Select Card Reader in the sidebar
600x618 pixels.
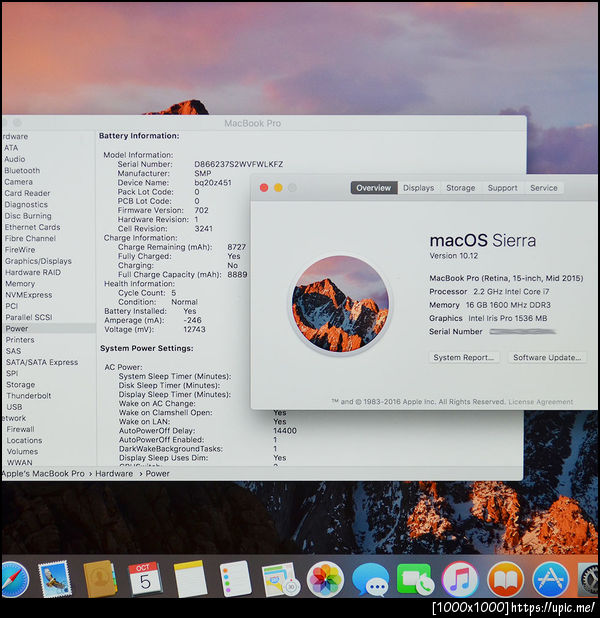click(x=27, y=194)
